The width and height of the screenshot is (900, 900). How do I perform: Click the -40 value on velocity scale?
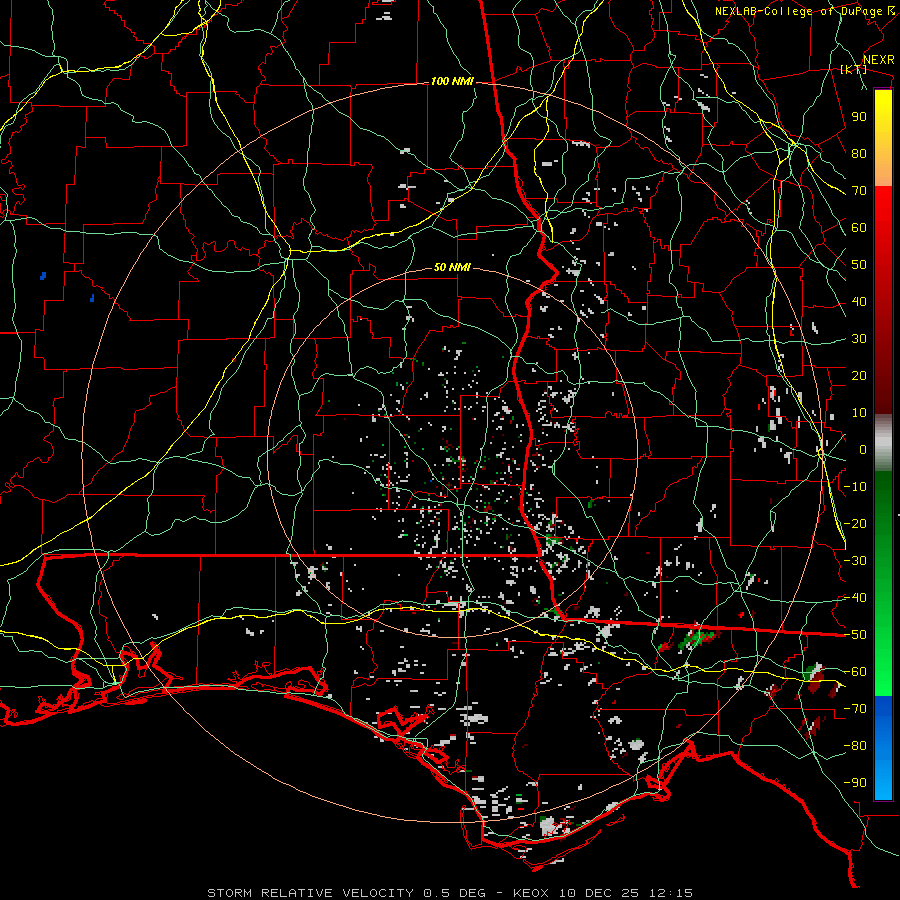(x=855, y=598)
